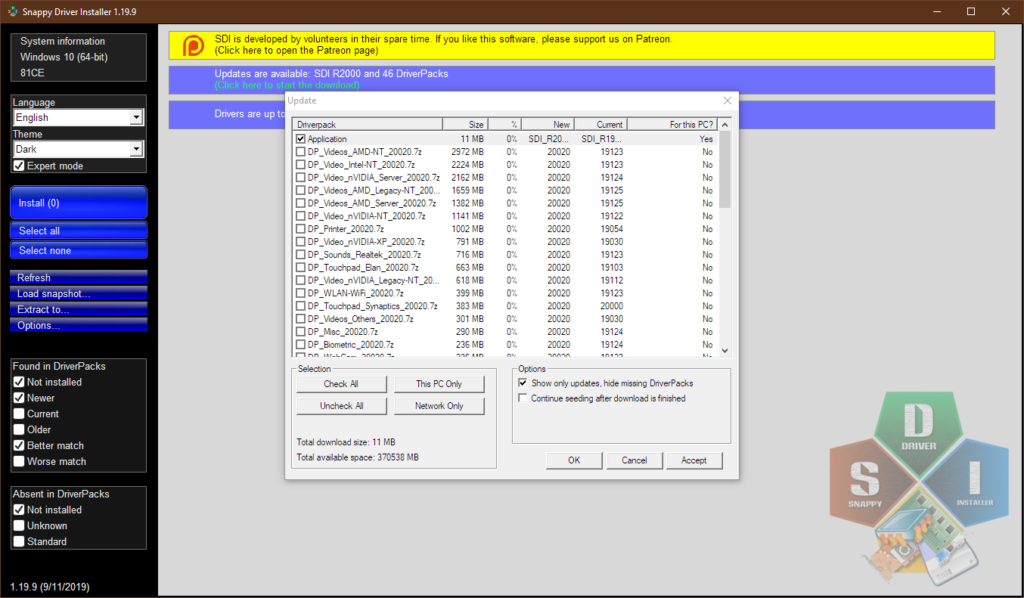The image size is (1024, 598).
Task: Check DP_Video_Intel-NT_20020.7z checkbox
Action: [300, 165]
